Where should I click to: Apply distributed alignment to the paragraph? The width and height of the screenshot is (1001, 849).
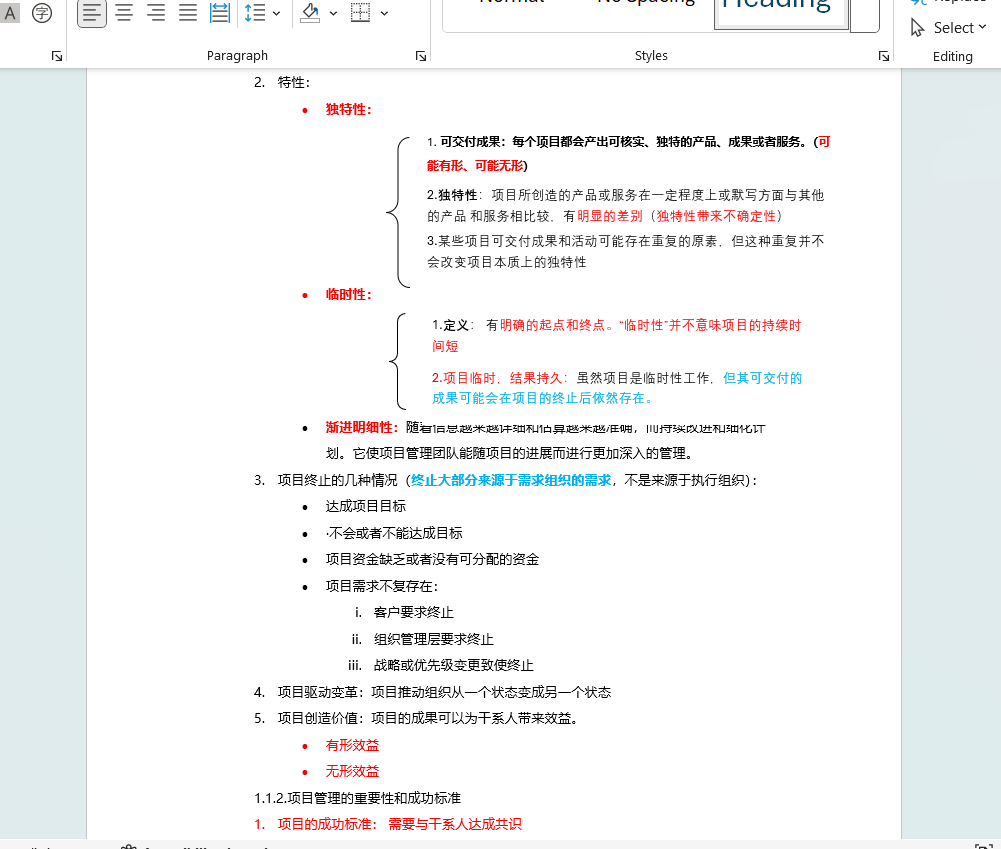coord(220,13)
